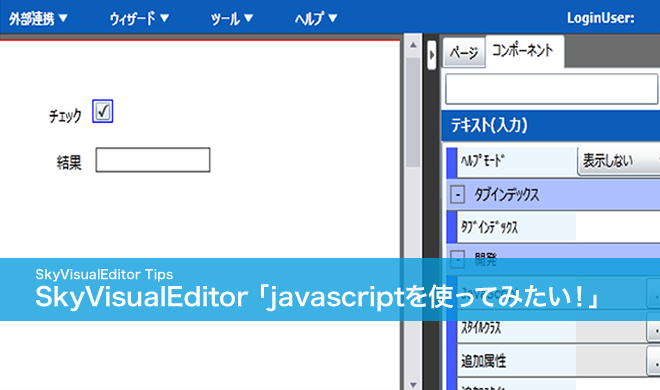Open the ウィザード menu
Screen dimensions: 660x390
coord(139,19)
